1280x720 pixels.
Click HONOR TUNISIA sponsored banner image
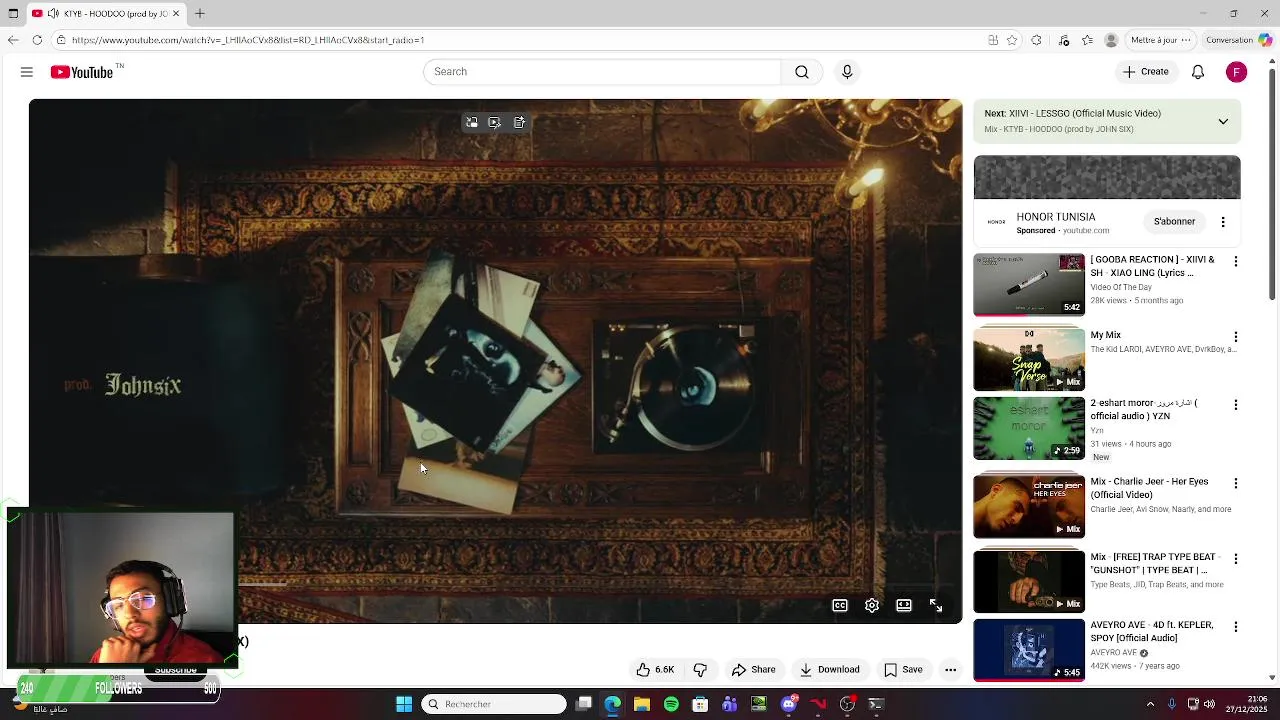(1107, 177)
